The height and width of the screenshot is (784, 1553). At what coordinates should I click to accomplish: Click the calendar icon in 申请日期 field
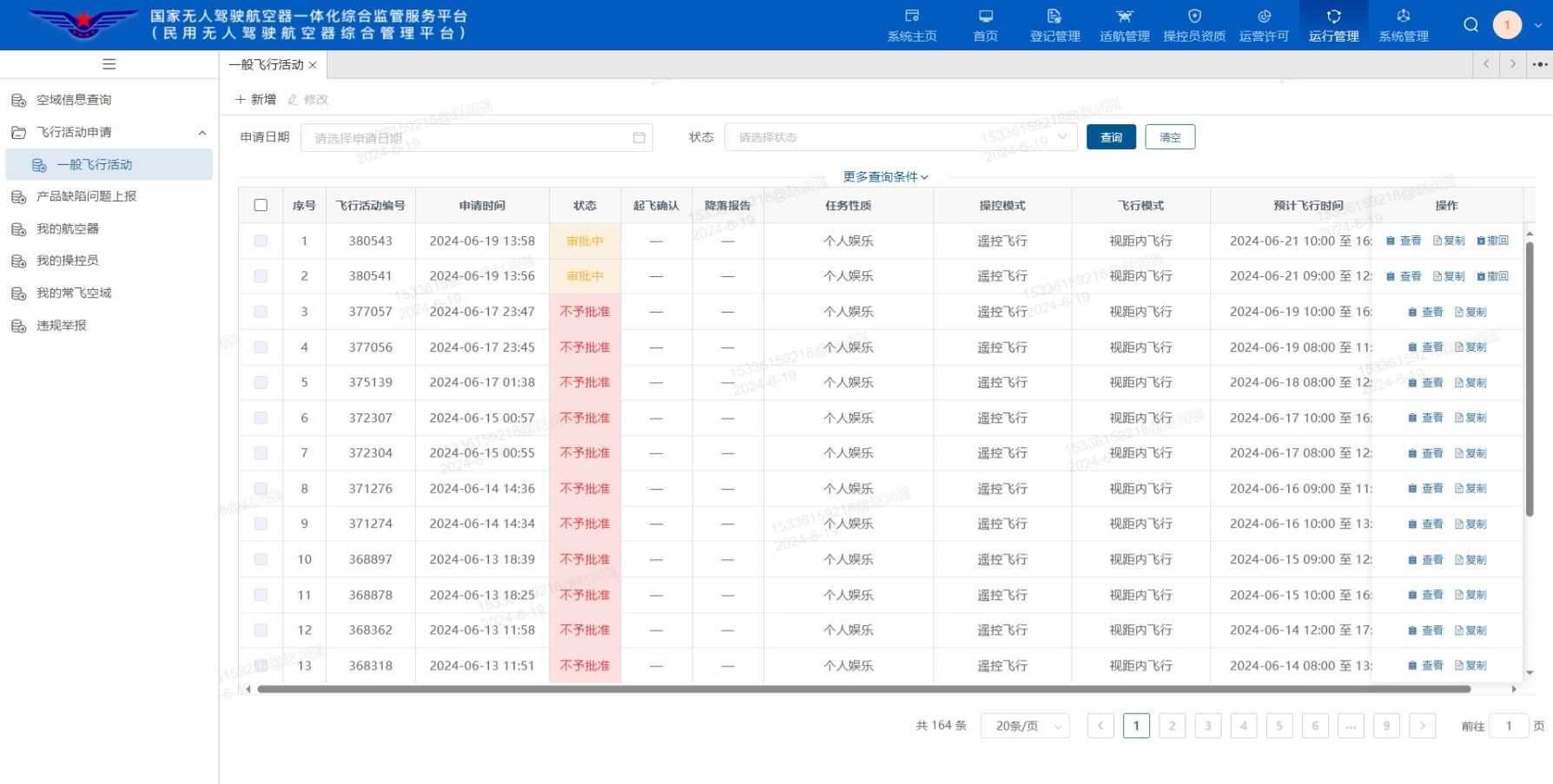click(x=639, y=137)
